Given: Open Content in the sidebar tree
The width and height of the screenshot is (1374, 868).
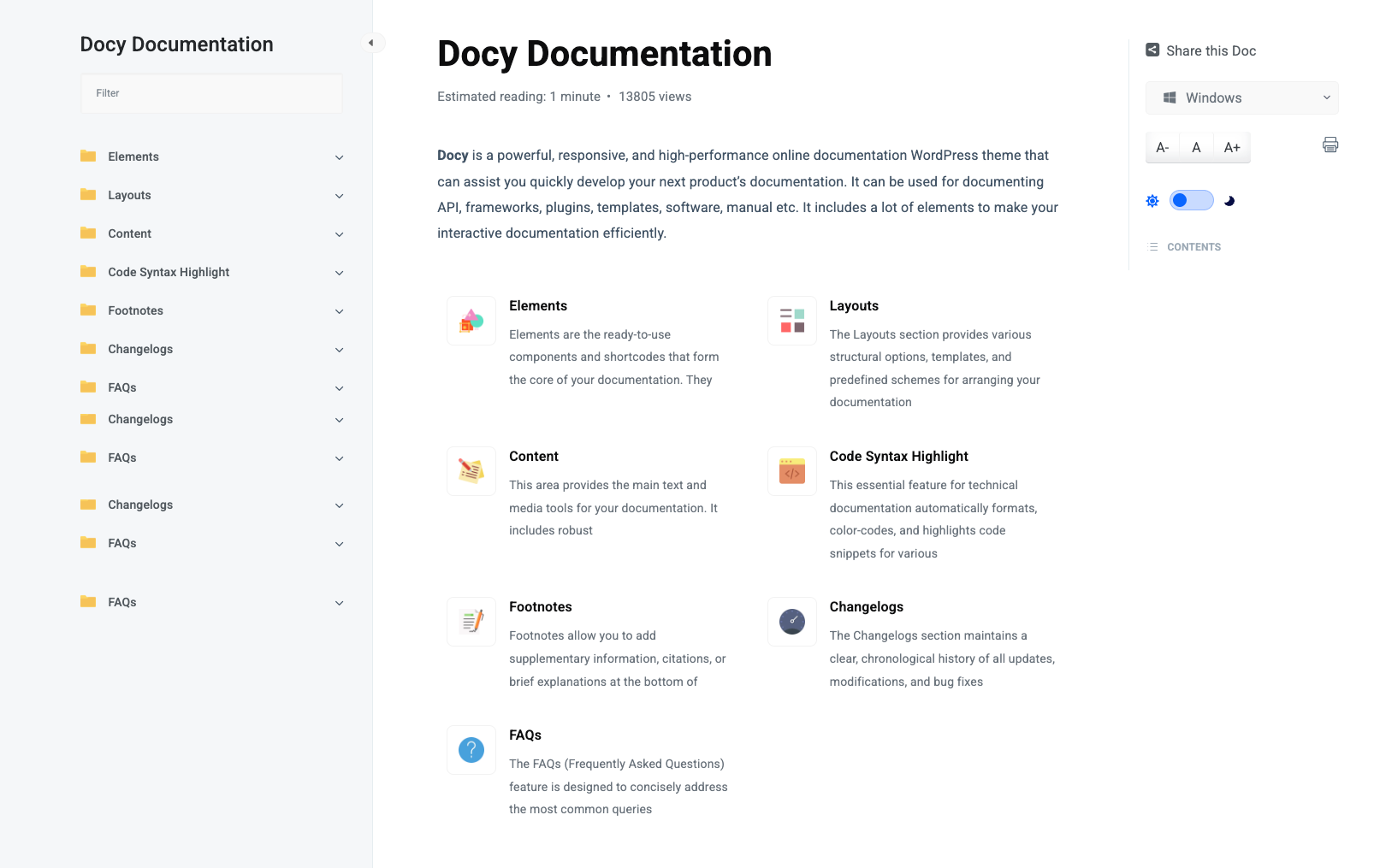Looking at the screenshot, I should (x=129, y=233).
